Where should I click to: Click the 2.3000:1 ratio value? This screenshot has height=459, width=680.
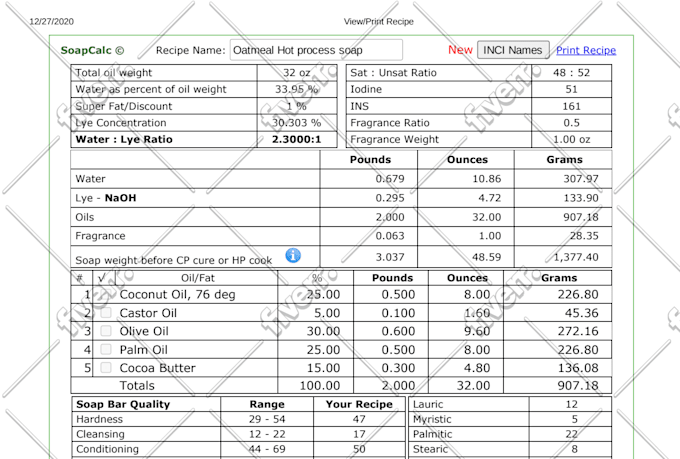tap(297, 139)
